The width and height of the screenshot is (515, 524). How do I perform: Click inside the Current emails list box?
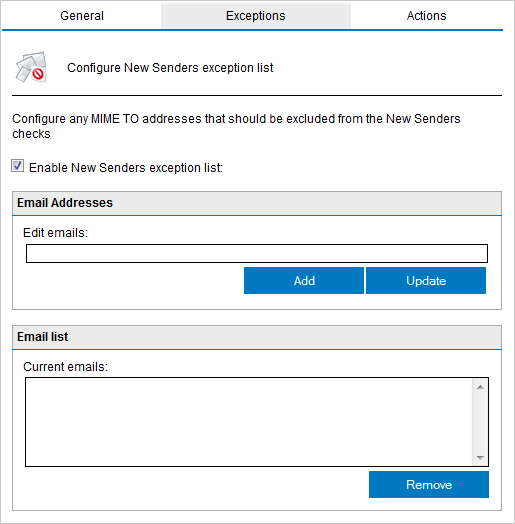(x=249, y=422)
